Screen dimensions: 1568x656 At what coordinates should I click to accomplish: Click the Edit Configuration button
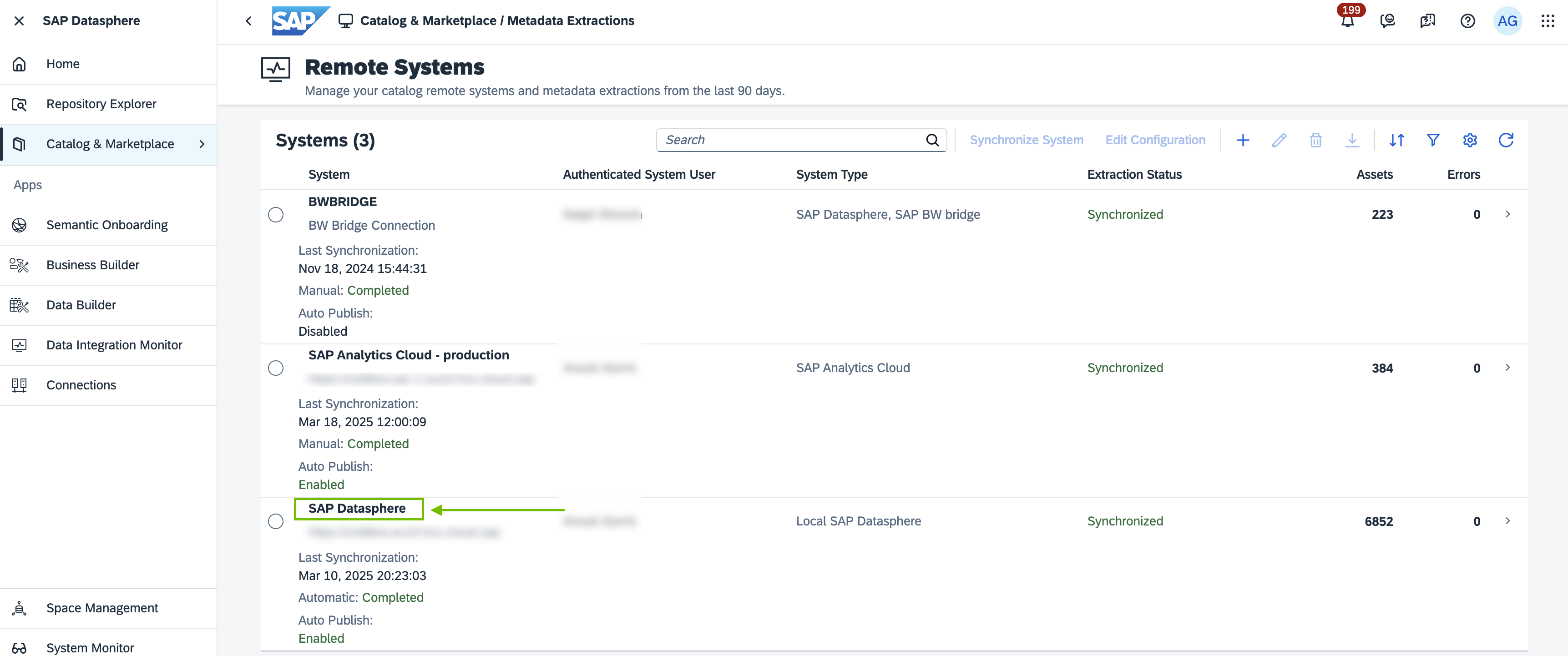(1155, 140)
